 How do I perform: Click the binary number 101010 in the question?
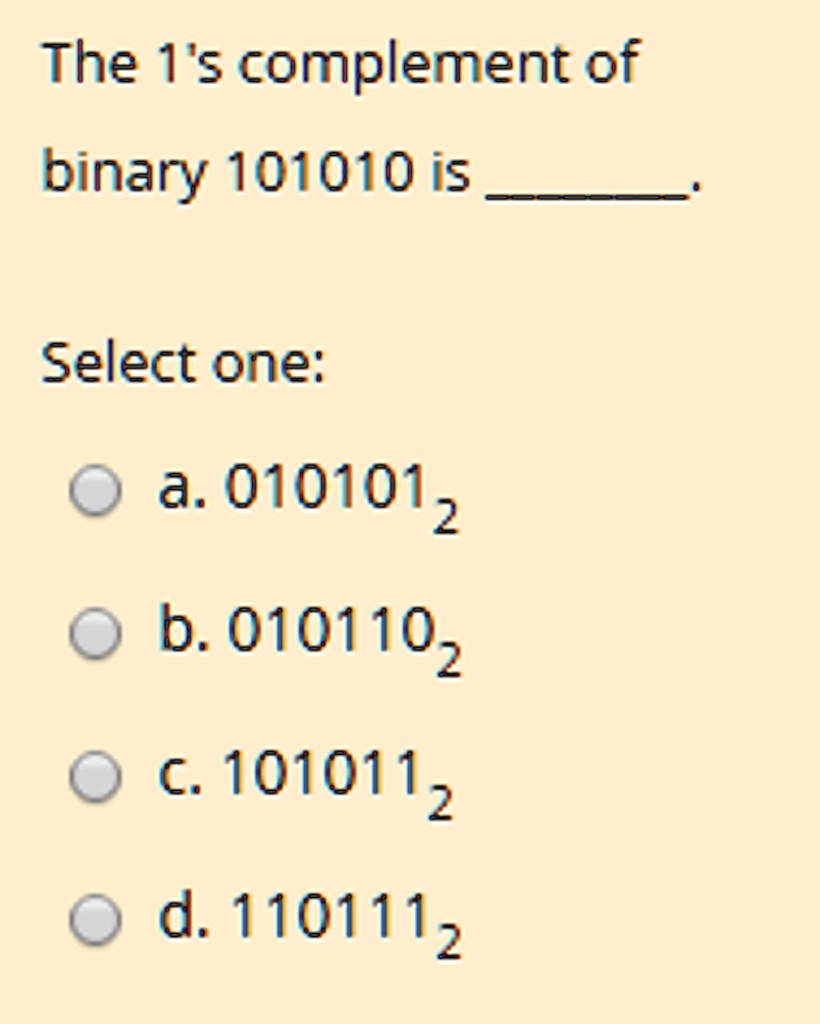(x=318, y=172)
